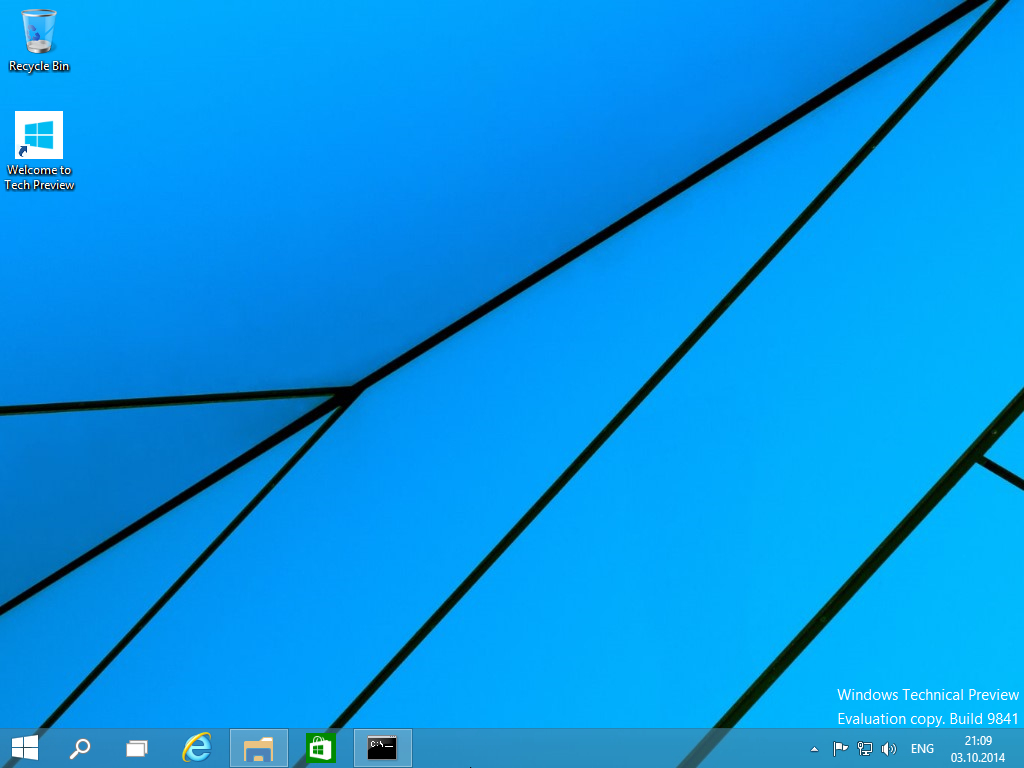Open the Start menu
The width and height of the screenshot is (1024, 768).
point(23,747)
